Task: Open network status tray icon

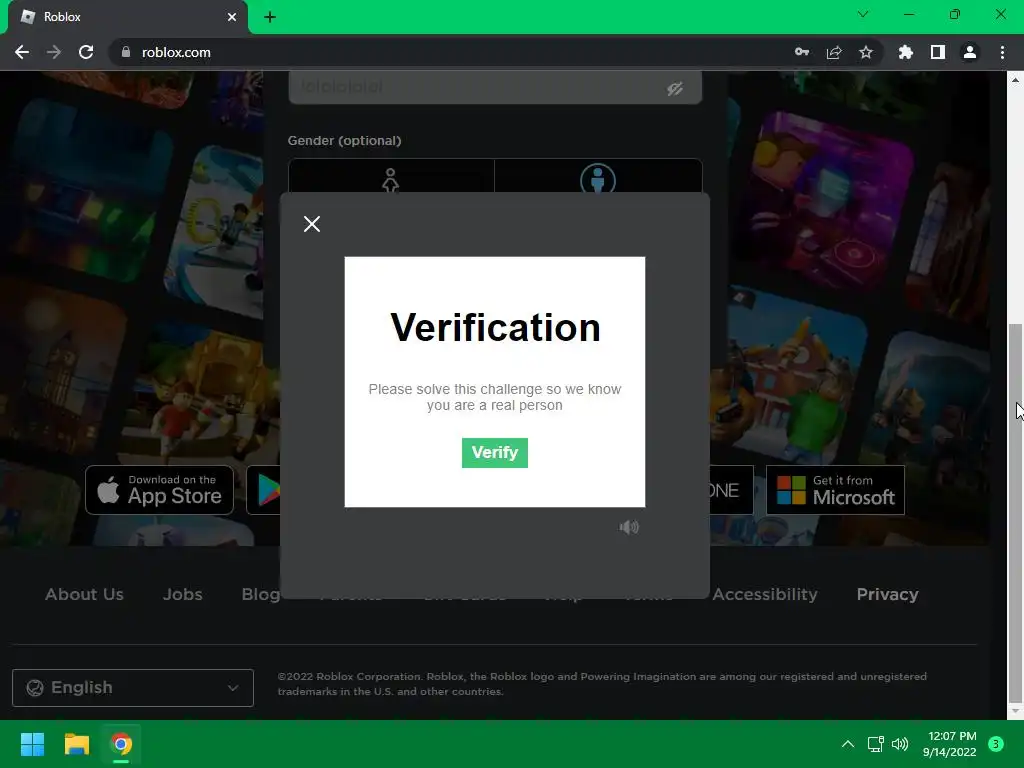Action: [x=875, y=744]
